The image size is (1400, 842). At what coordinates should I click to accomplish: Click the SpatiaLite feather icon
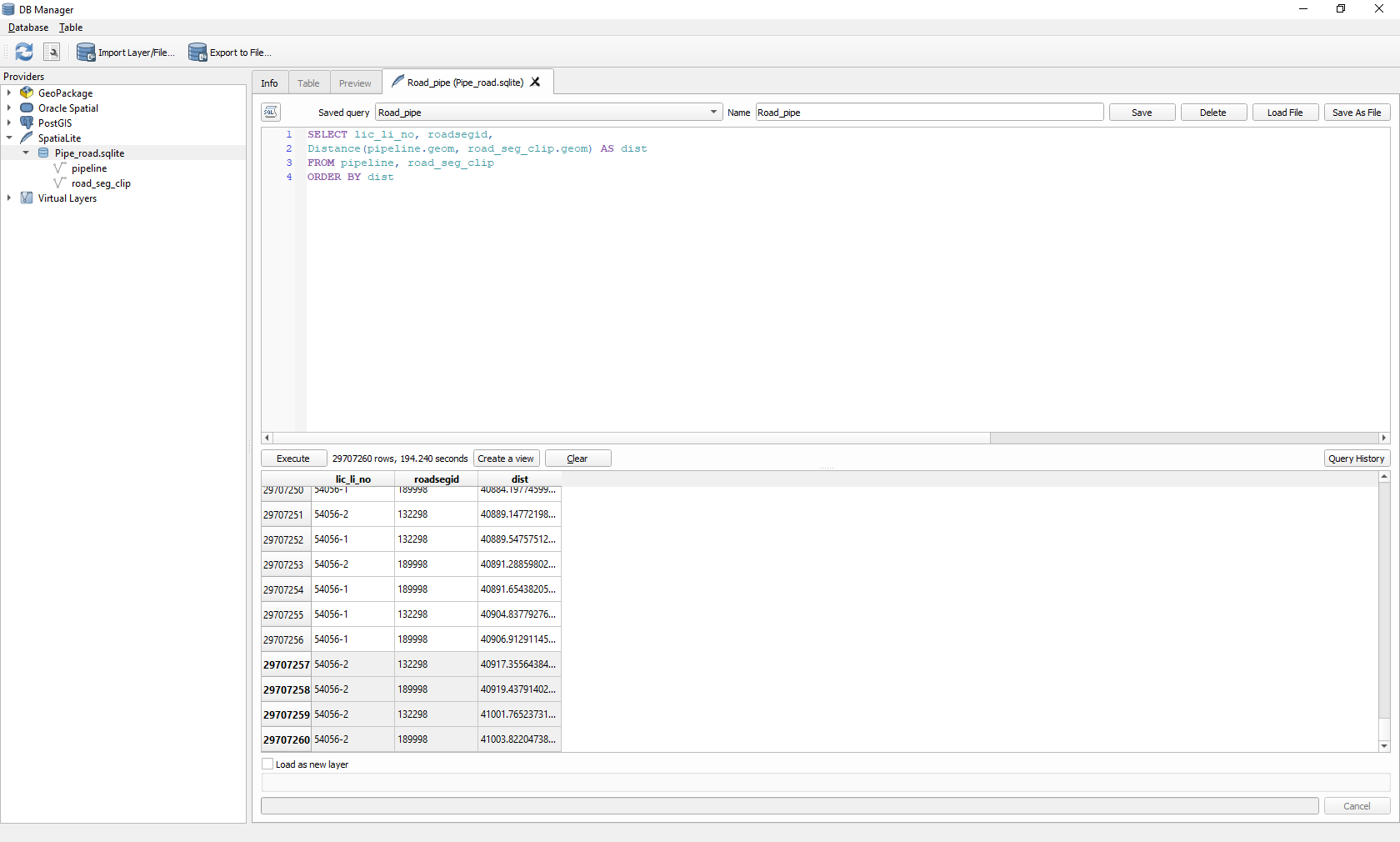[27, 138]
